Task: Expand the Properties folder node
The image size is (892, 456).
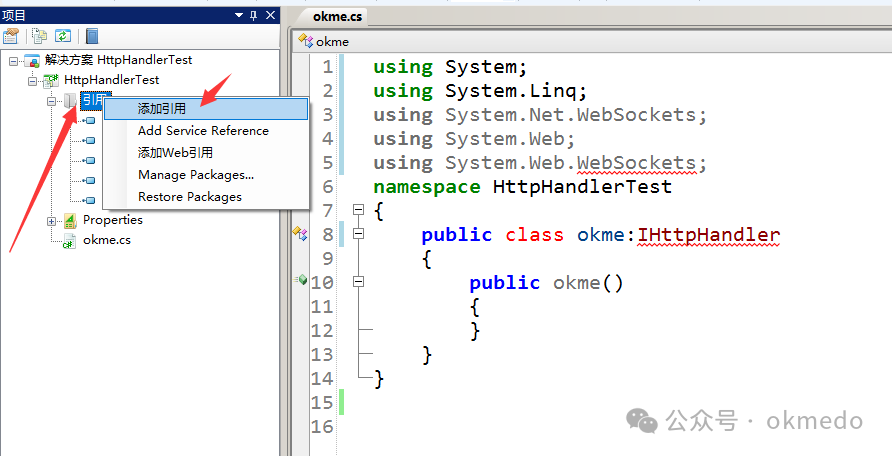Action: (x=52, y=221)
